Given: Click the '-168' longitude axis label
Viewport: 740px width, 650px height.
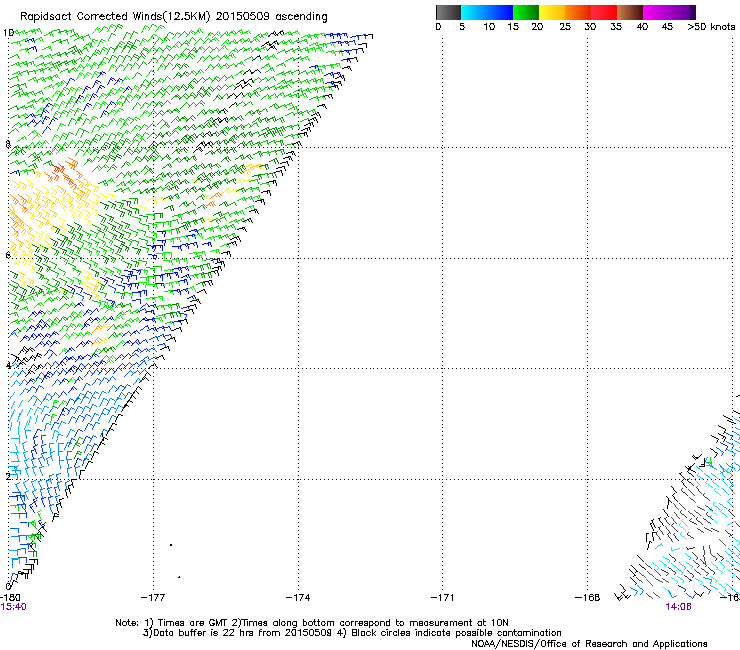Looking at the screenshot, I should 588,598.
